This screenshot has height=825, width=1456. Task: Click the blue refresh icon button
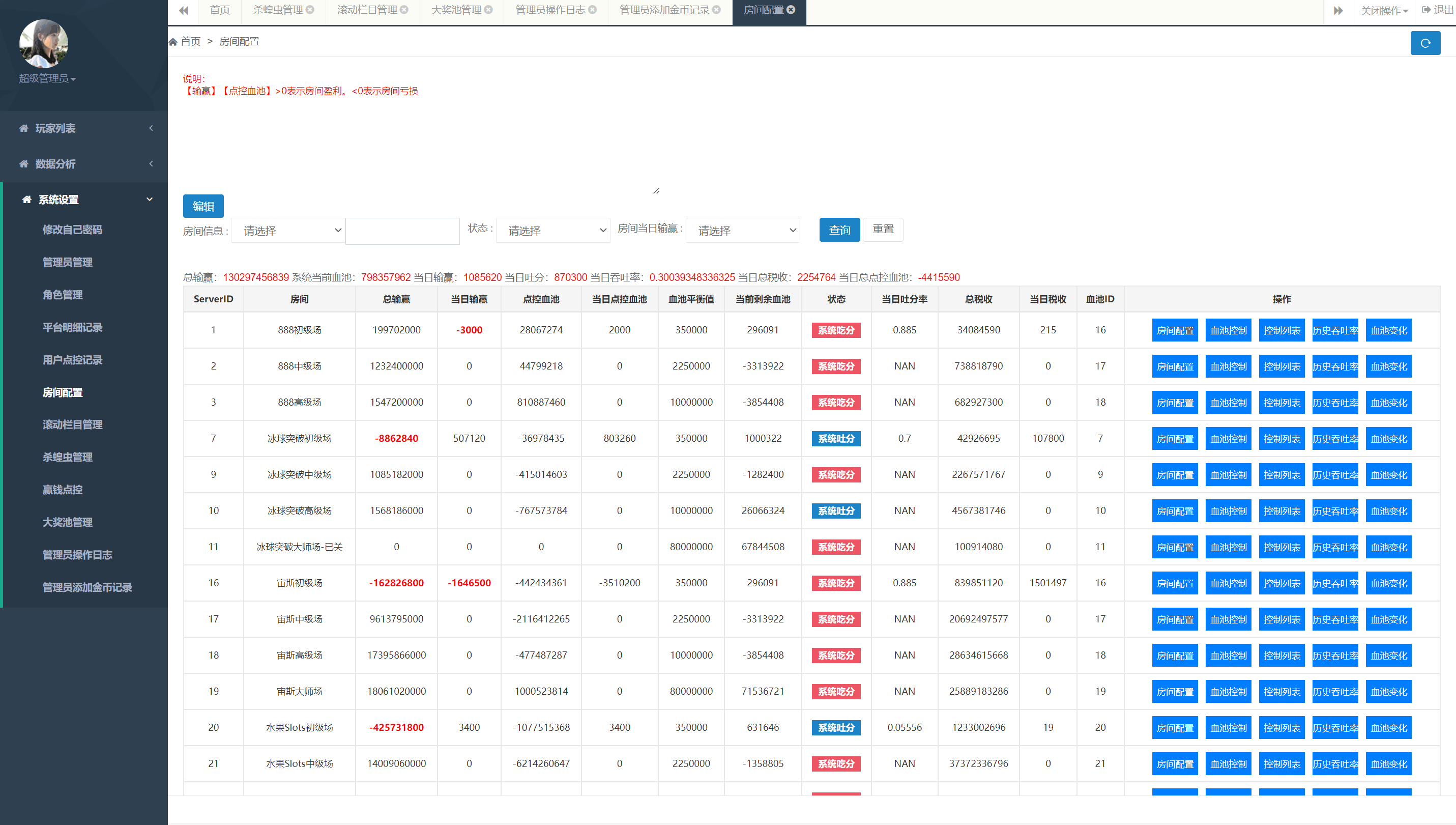click(x=1425, y=43)
